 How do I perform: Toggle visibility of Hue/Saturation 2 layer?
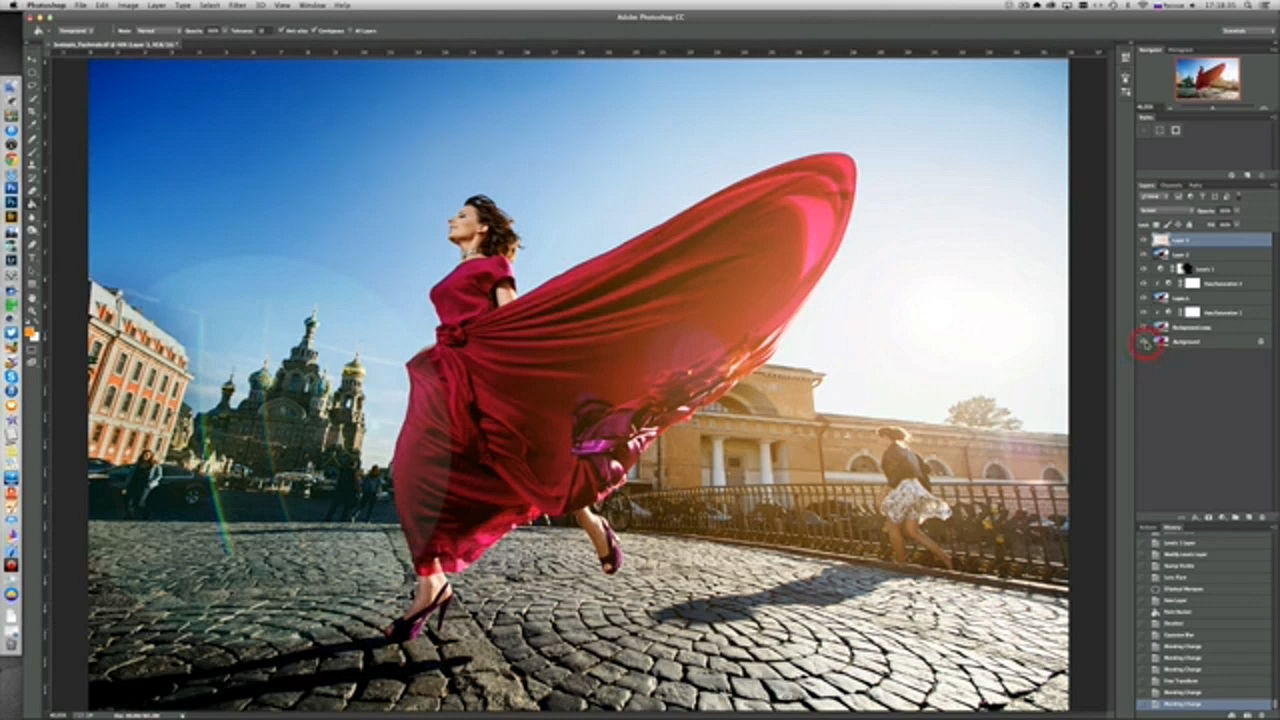coord(1144,283)
